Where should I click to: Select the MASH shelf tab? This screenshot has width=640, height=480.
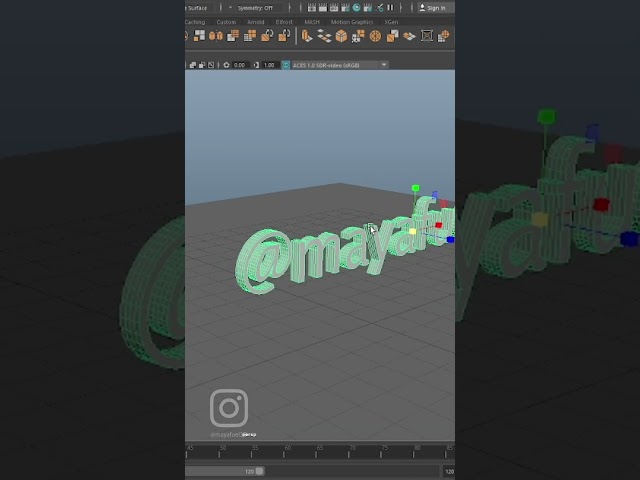[312, 22]
